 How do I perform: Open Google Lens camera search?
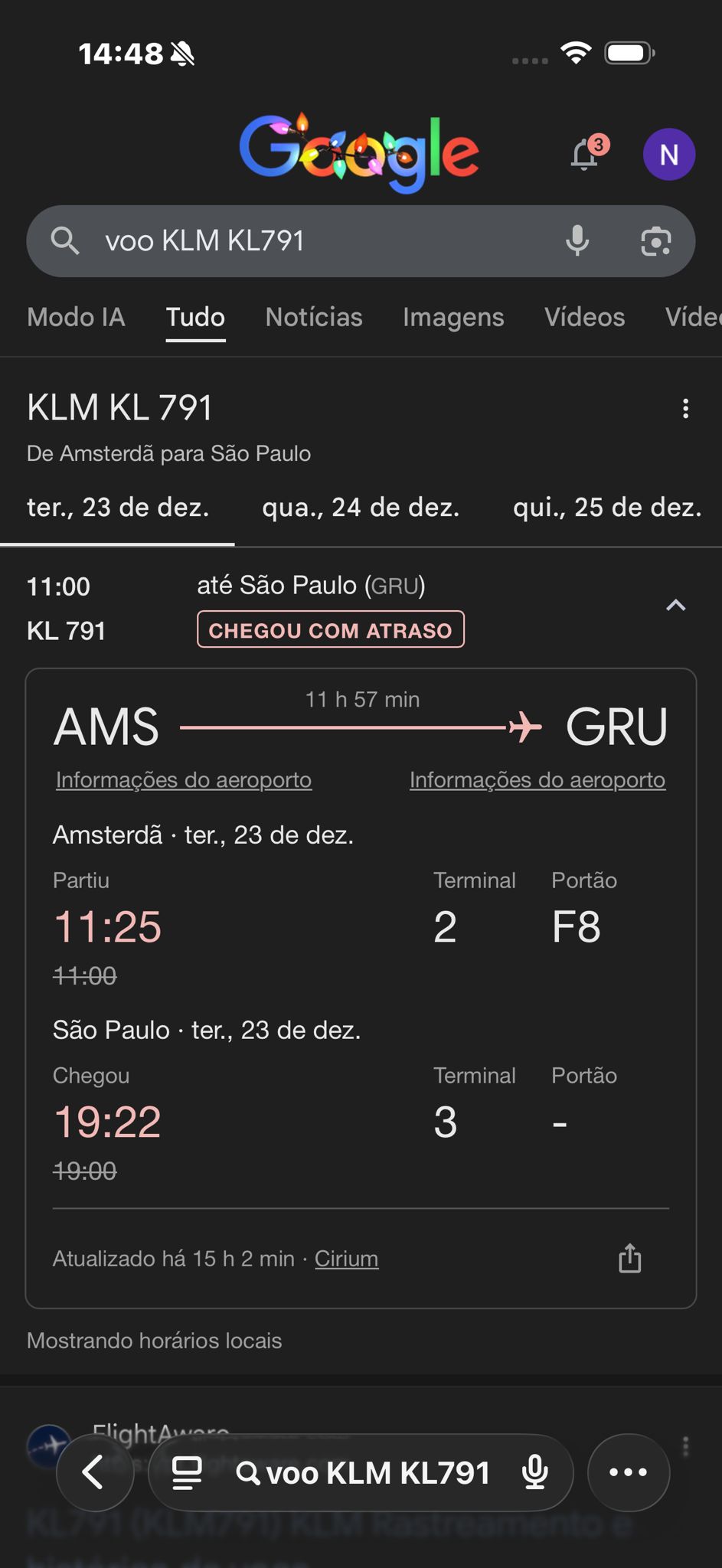pyautogui.click(x=655, y=241)
